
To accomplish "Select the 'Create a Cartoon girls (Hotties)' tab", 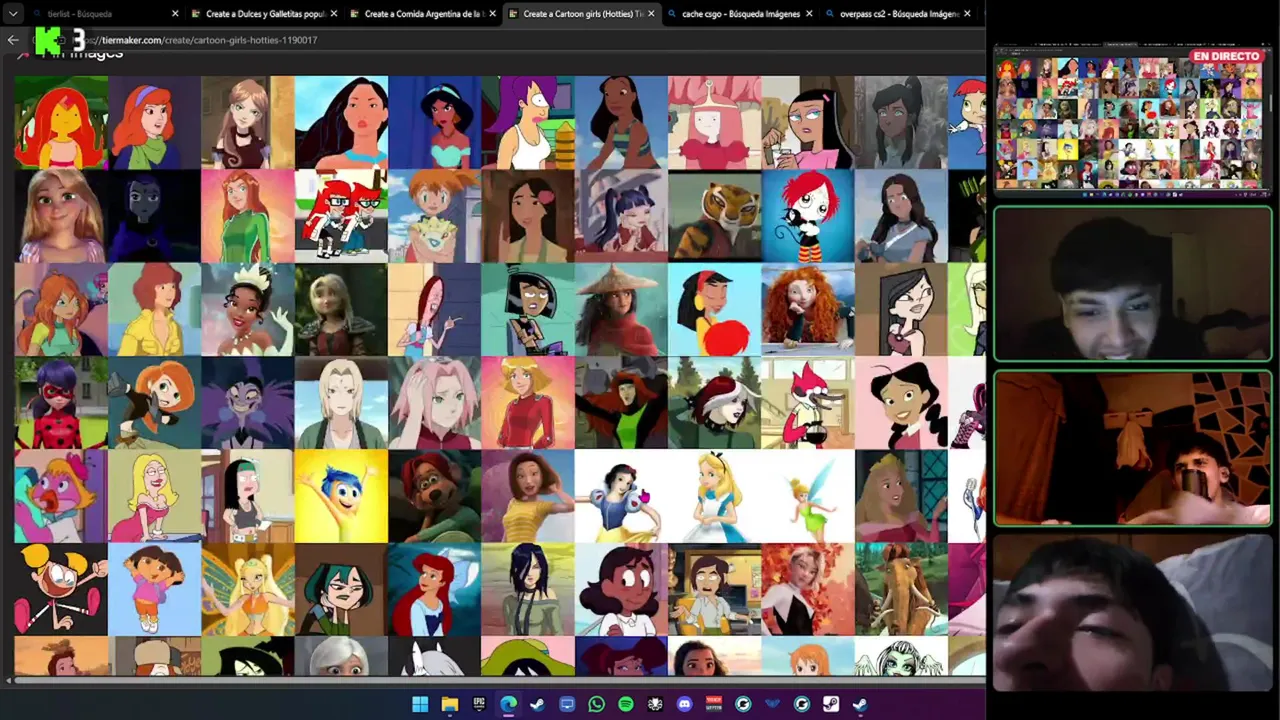I will (583, 14).
